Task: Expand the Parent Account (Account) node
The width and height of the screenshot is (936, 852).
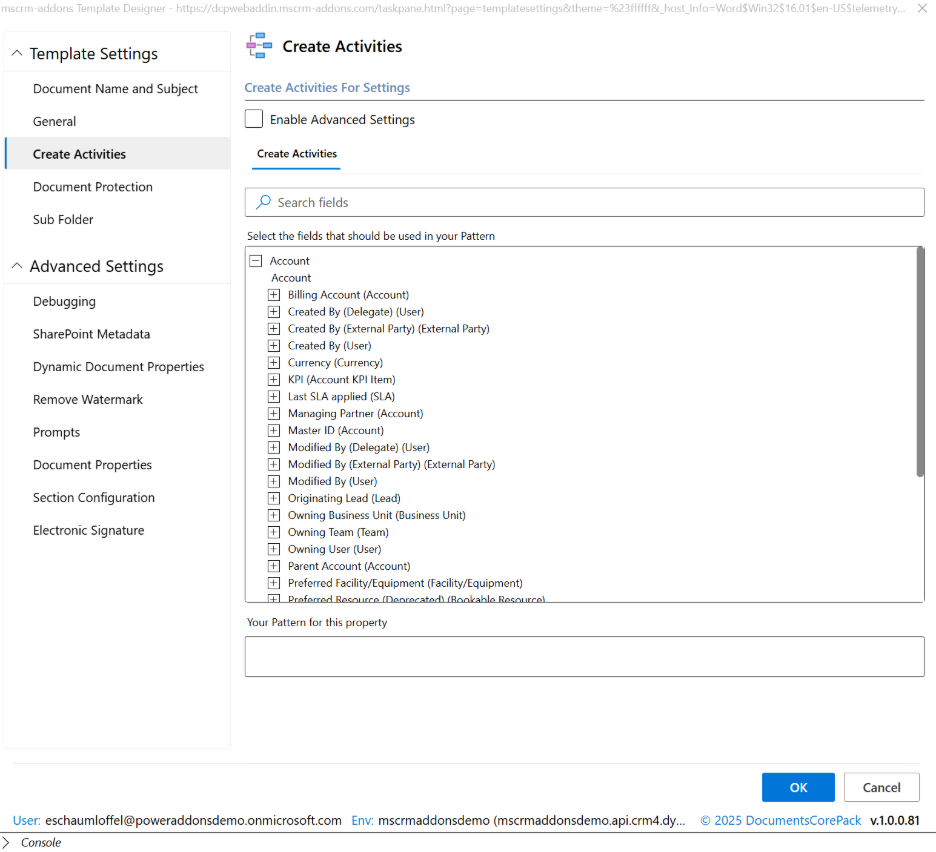Action: (274, 566)
